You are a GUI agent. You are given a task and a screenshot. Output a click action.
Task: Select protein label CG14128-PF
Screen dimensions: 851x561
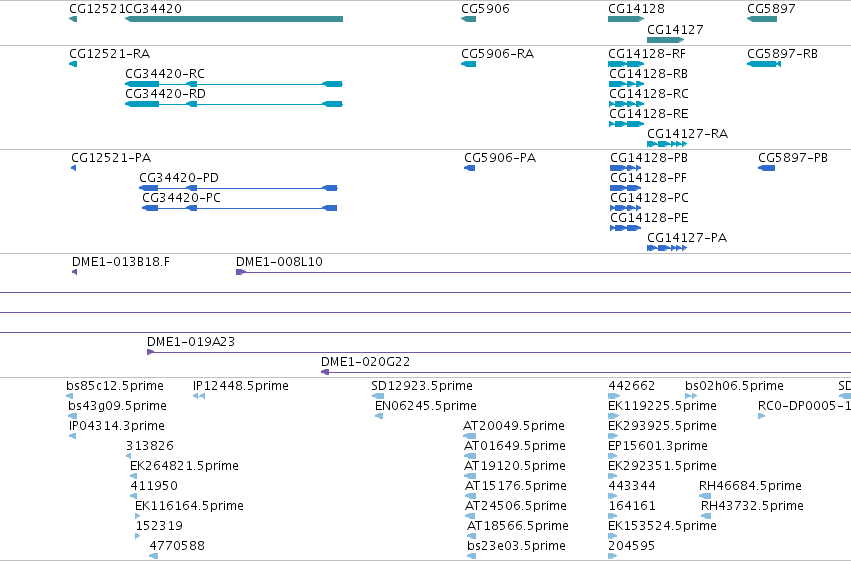649,178
